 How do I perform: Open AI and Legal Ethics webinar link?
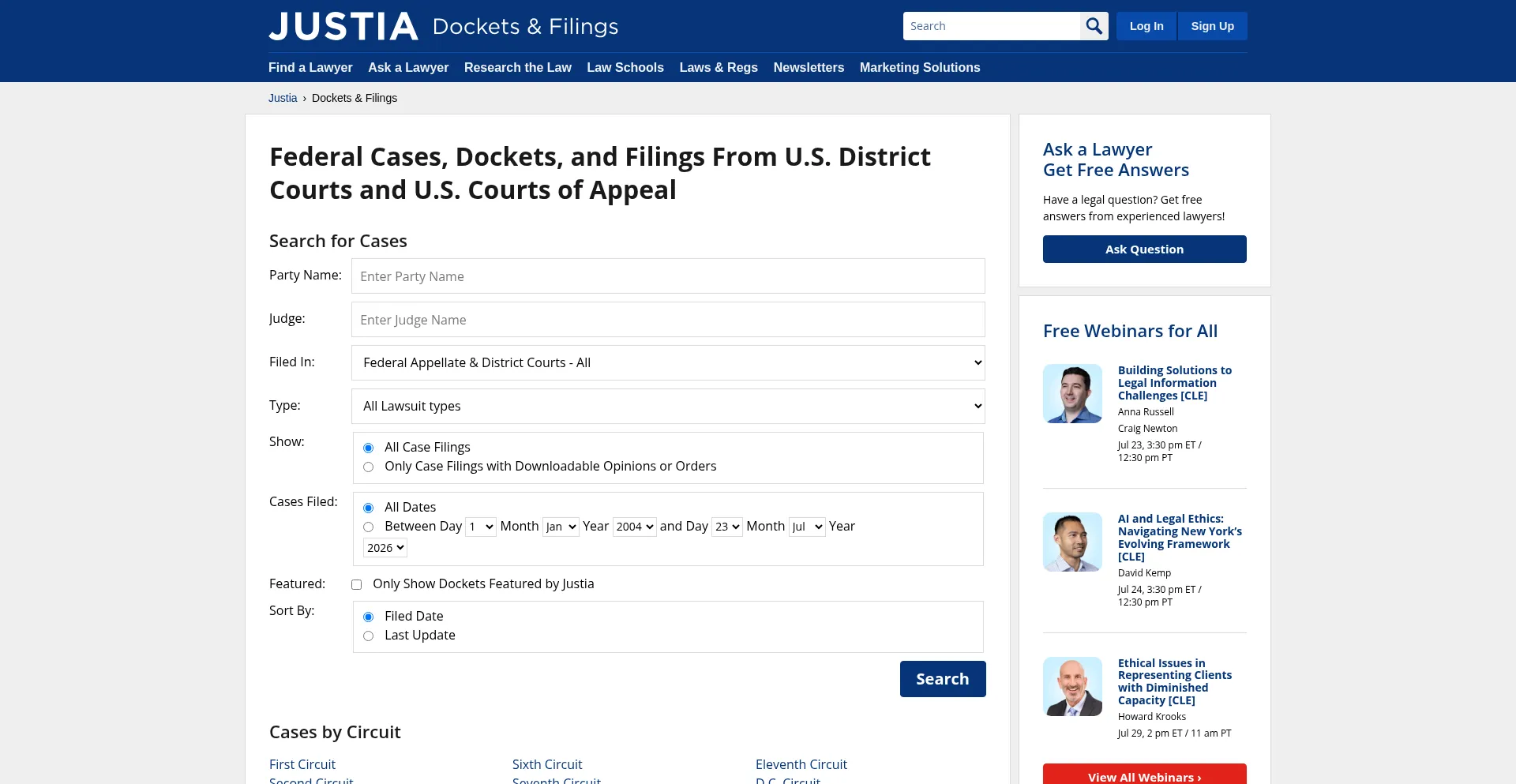point(1180,538)
